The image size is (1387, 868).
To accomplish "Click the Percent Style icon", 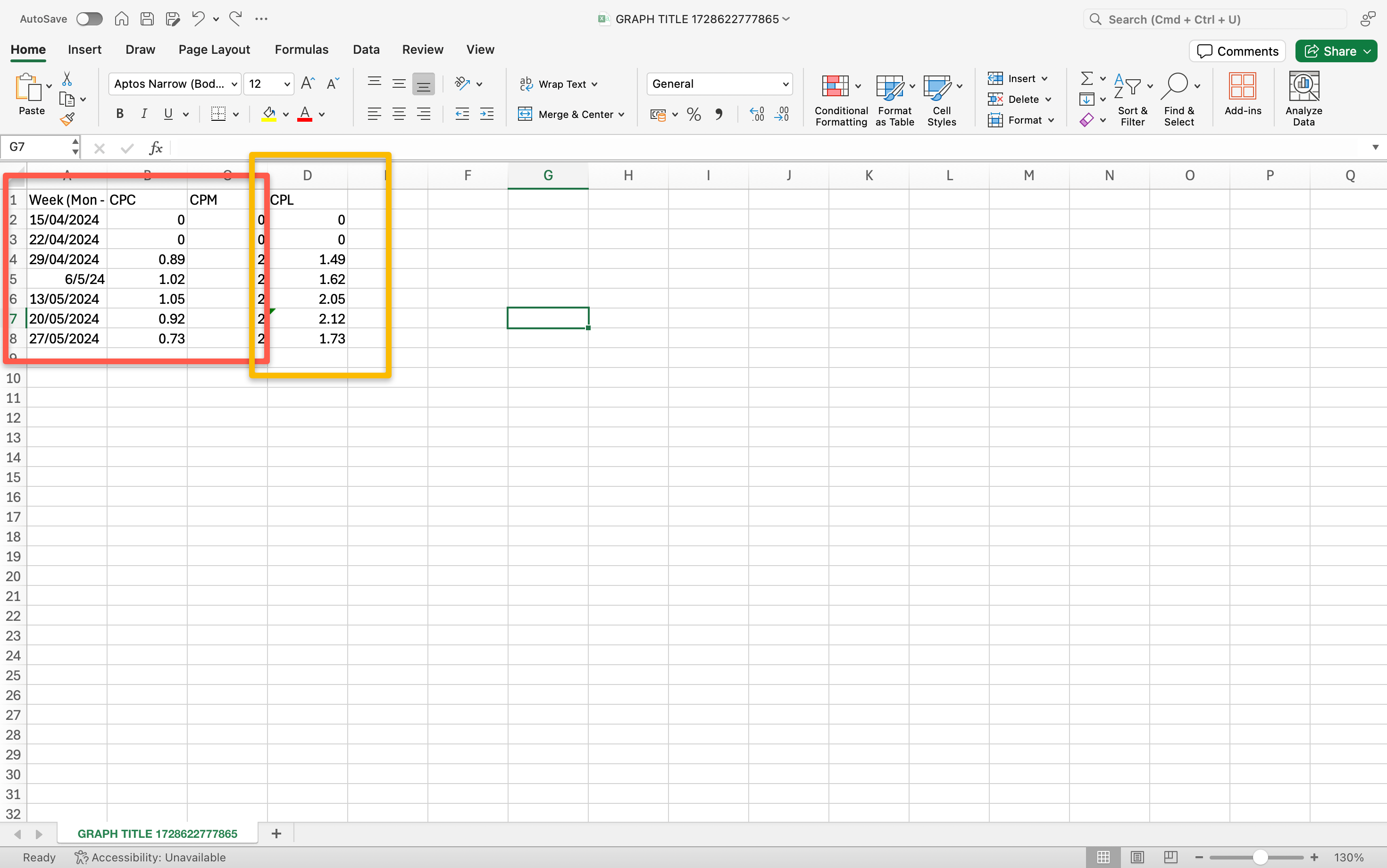I will [x=693, y=114].
